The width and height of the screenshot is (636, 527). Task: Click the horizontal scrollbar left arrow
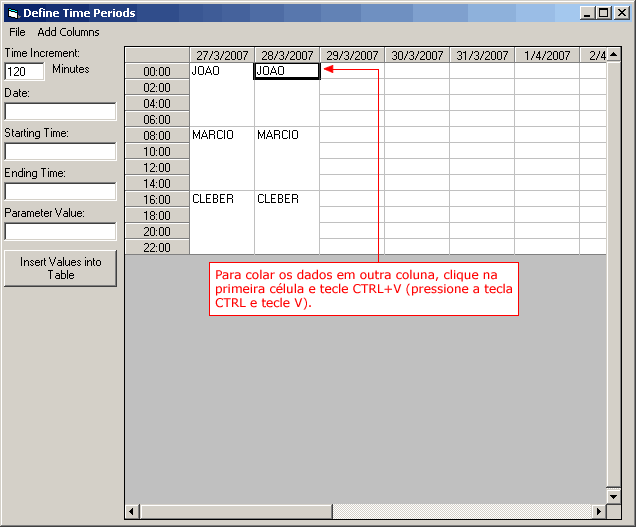click(x=132, y=512)
